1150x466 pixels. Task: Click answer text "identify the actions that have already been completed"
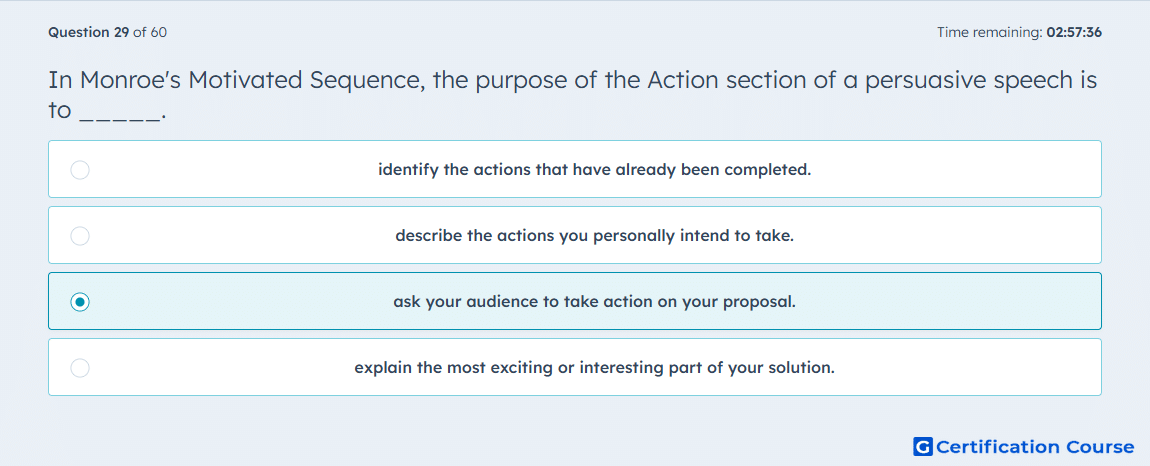tap(595, 170)
